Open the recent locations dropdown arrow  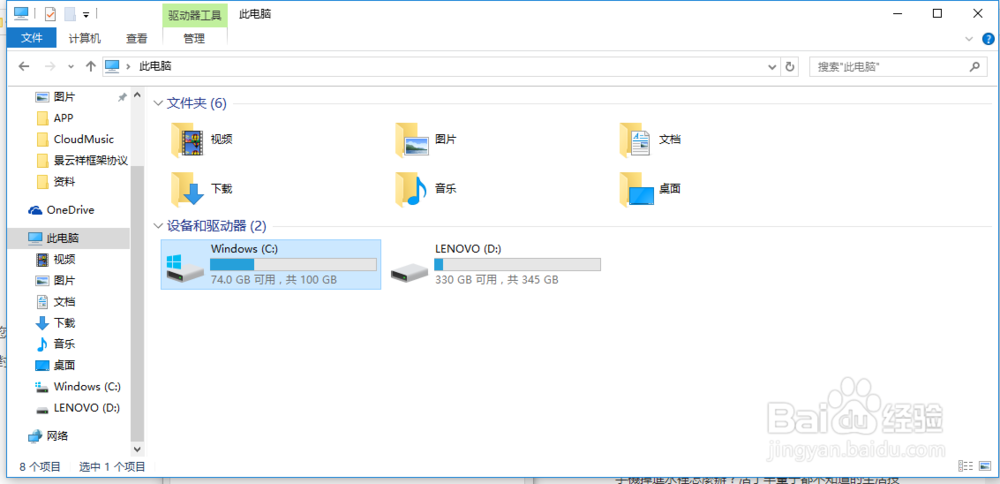[x=71, y=66]
